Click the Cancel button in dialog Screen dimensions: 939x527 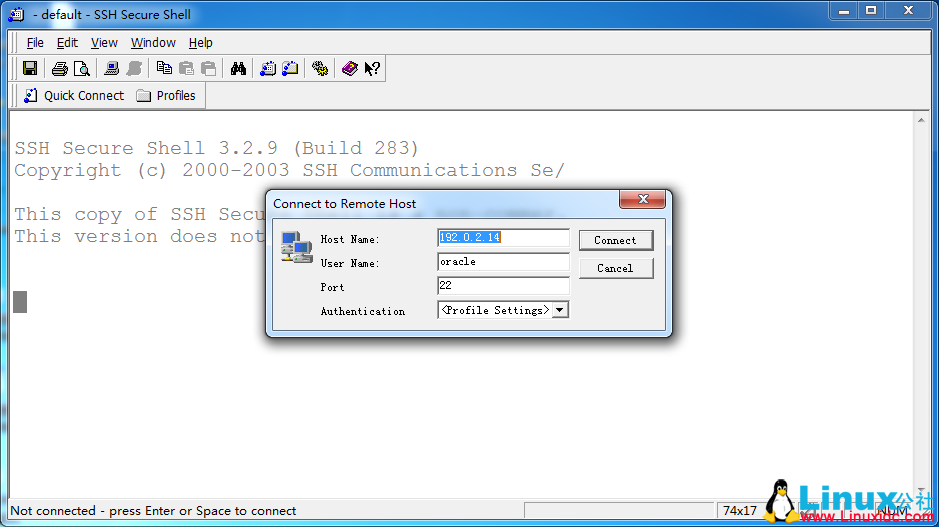616,268
